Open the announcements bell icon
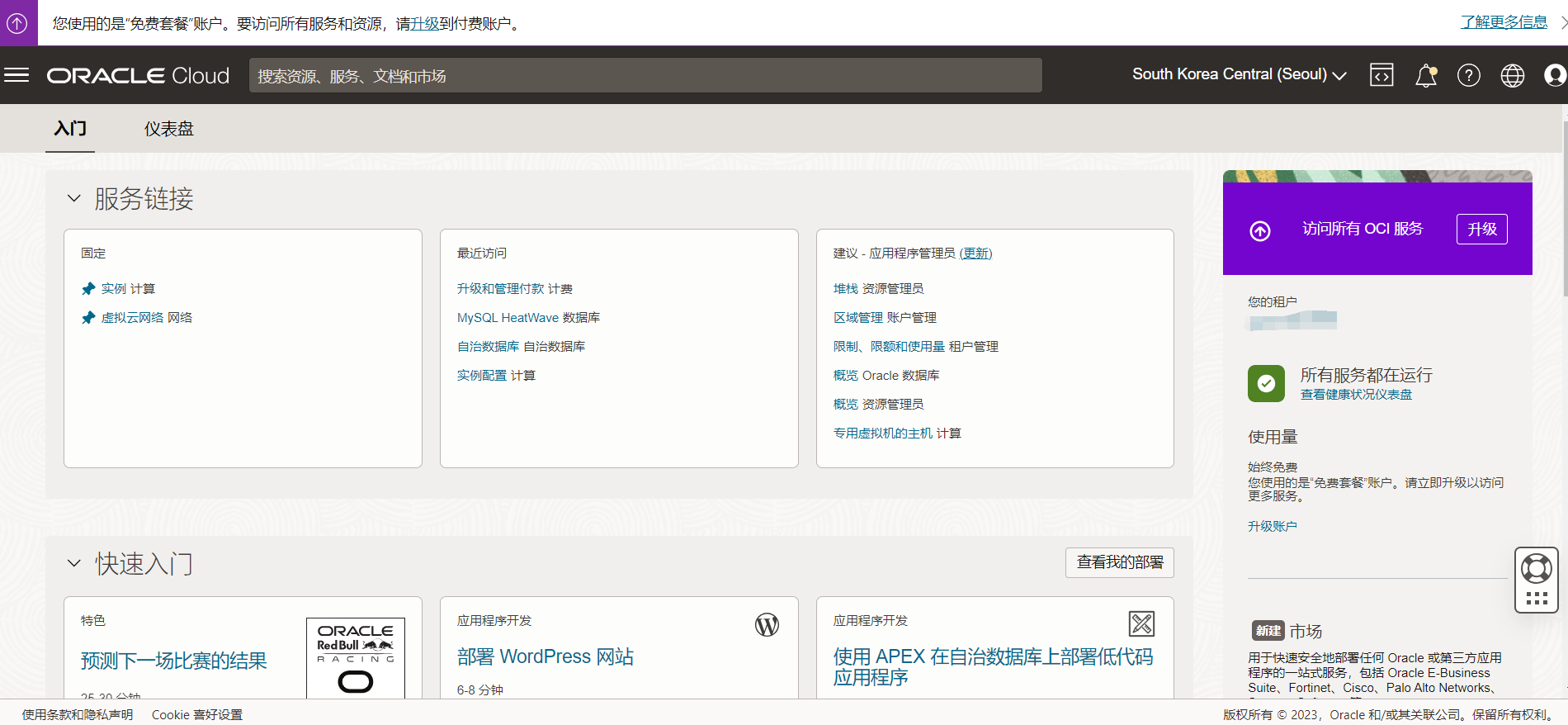The height and width of the screenshot is (725, 1568). [x=1426, y=75]
